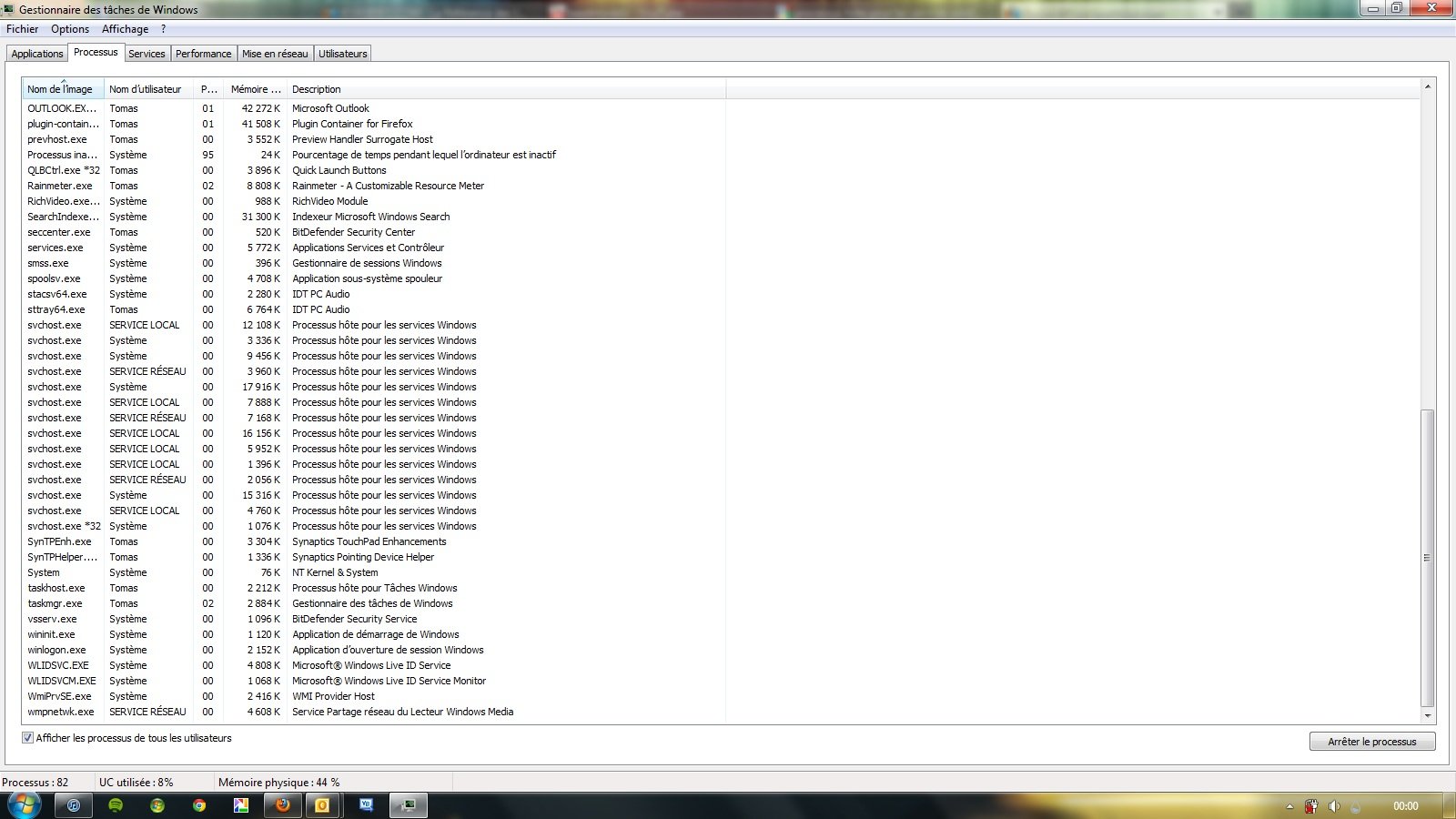
Task: Click the scrollbar up arrow
Action: pos(1428,86)
